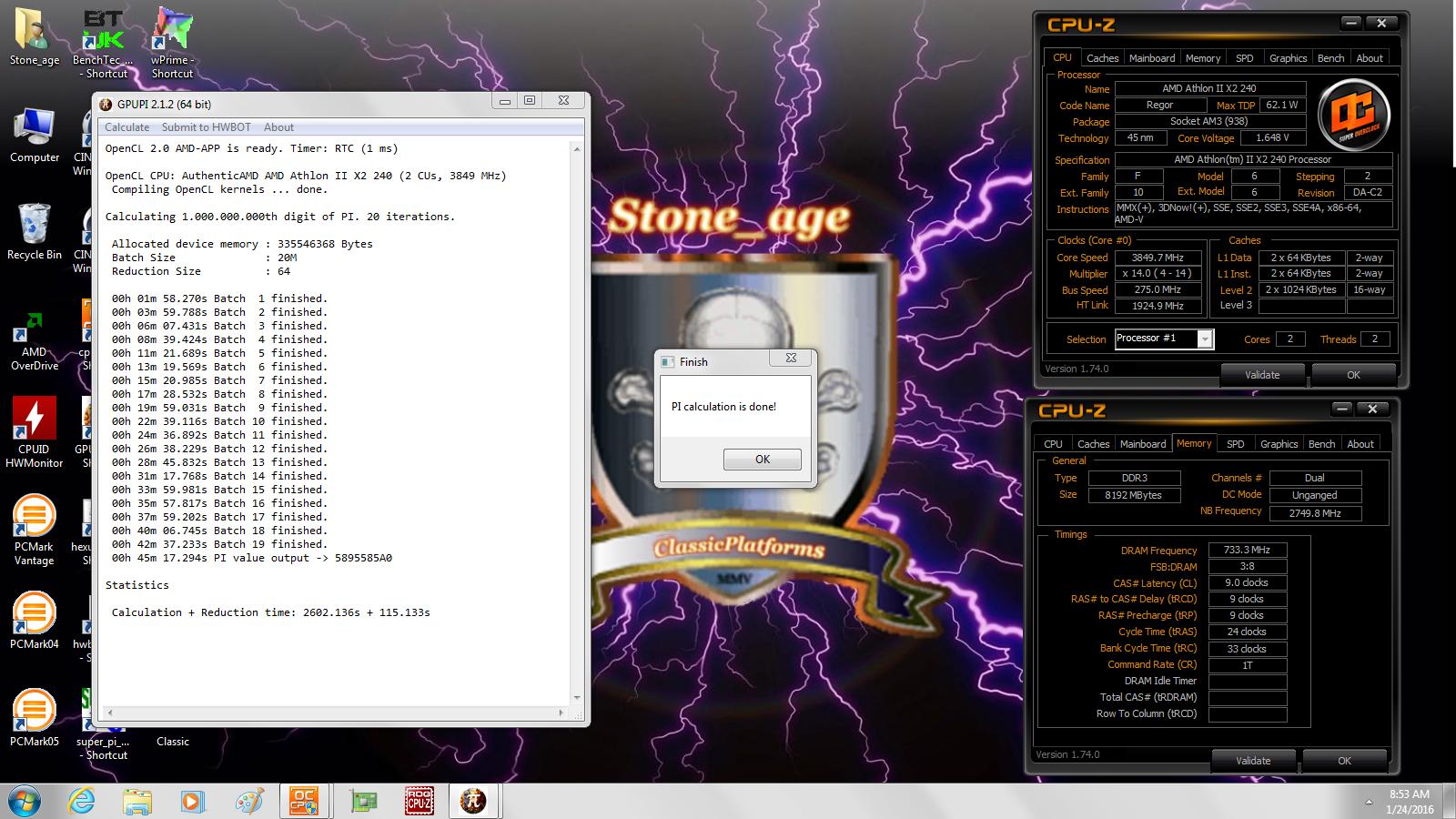Image resolution: width=1456 pixels, height=819 pixels.
Task: Click the processor Name field AMD Athlon II X2 240
Action: (x=1209, y=88)
